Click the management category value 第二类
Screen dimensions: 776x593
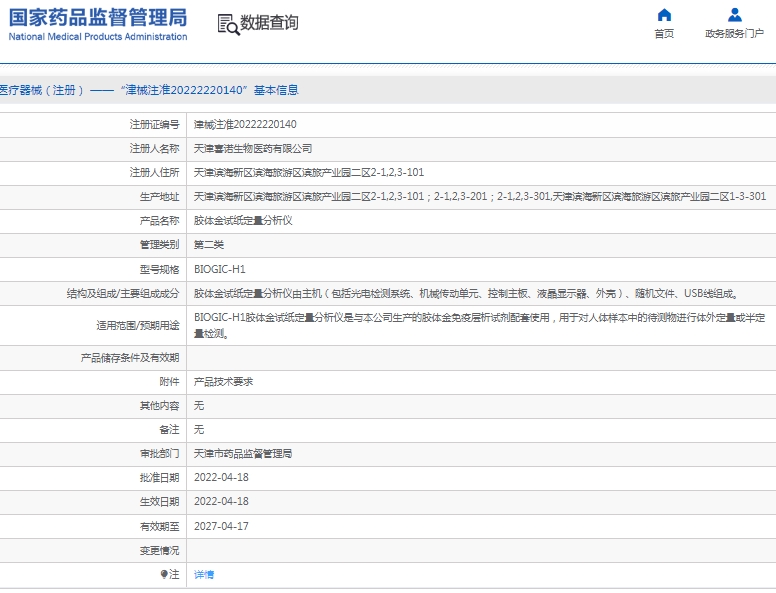(209, 245)
